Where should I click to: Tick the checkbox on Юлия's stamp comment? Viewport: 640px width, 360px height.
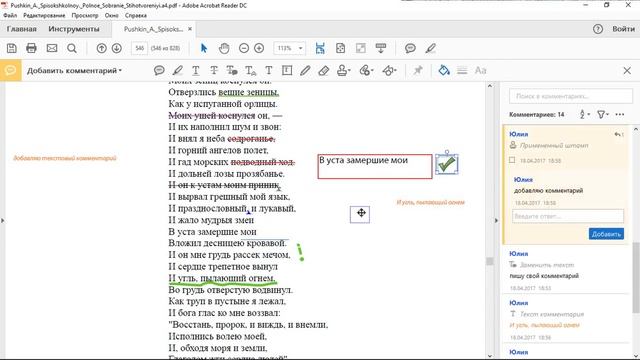[512, 160]
